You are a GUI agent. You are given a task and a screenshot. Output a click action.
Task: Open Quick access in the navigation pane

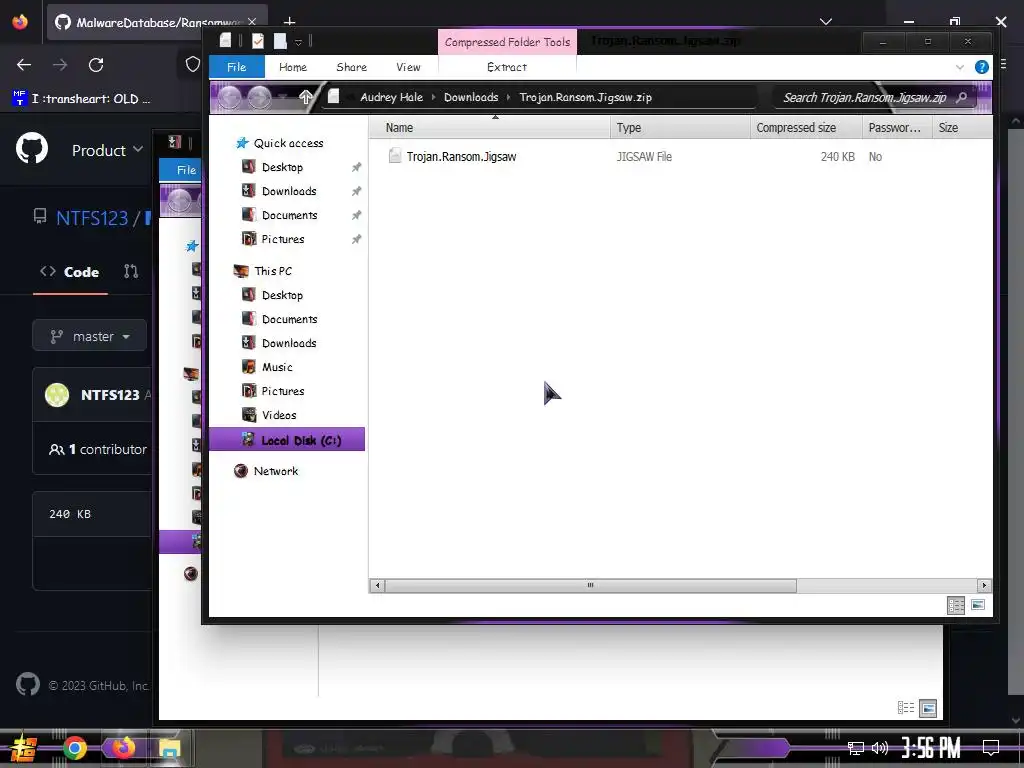(288, 143)
